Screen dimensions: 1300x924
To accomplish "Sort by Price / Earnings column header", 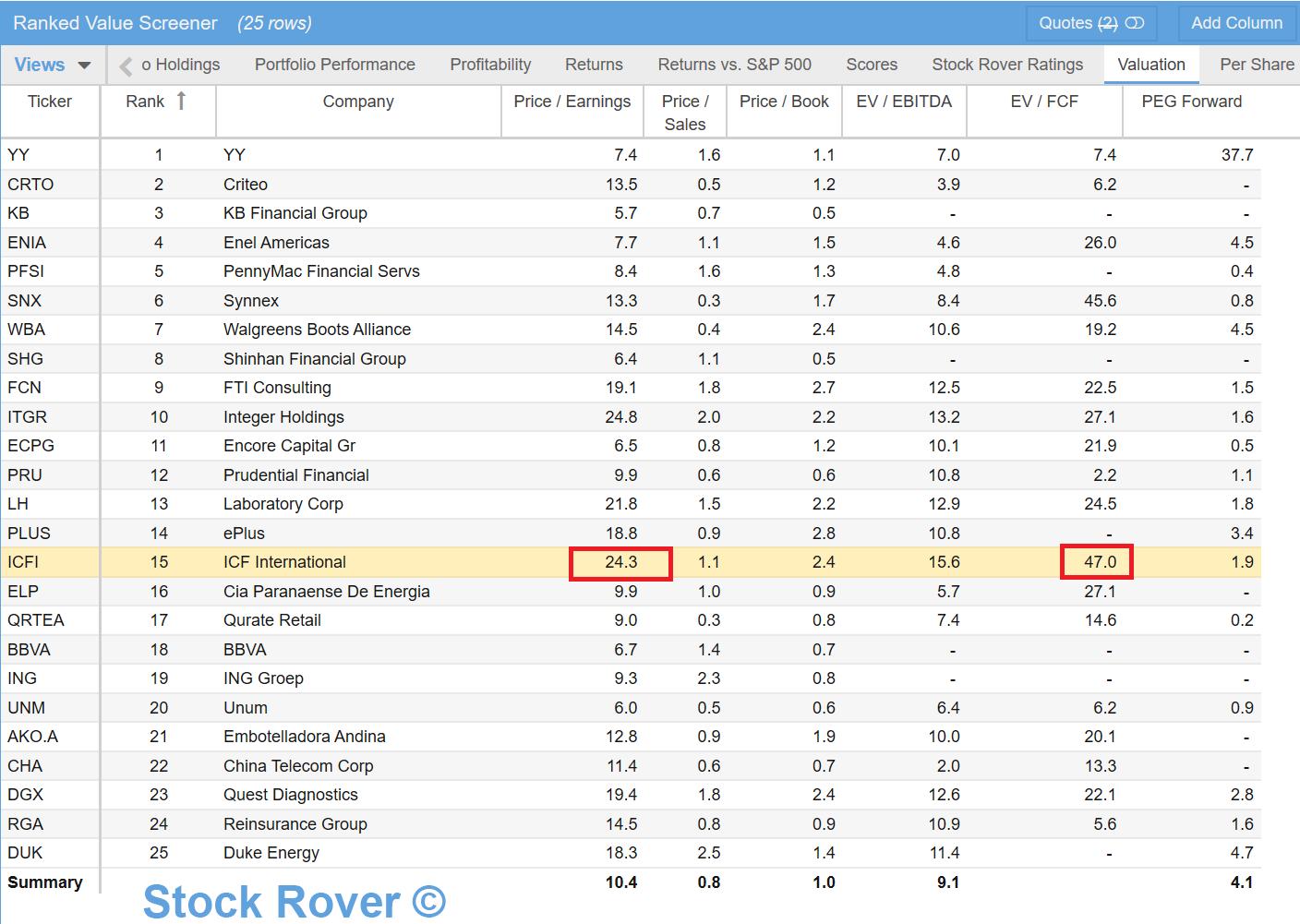I will coord(572,102).
